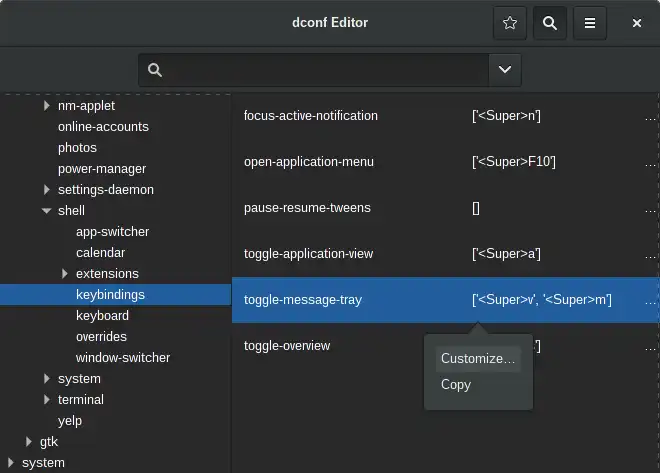This screenshot has width=660, height=473.
Task: Click the ['<Super>n'] value
Action: point(506,116)
